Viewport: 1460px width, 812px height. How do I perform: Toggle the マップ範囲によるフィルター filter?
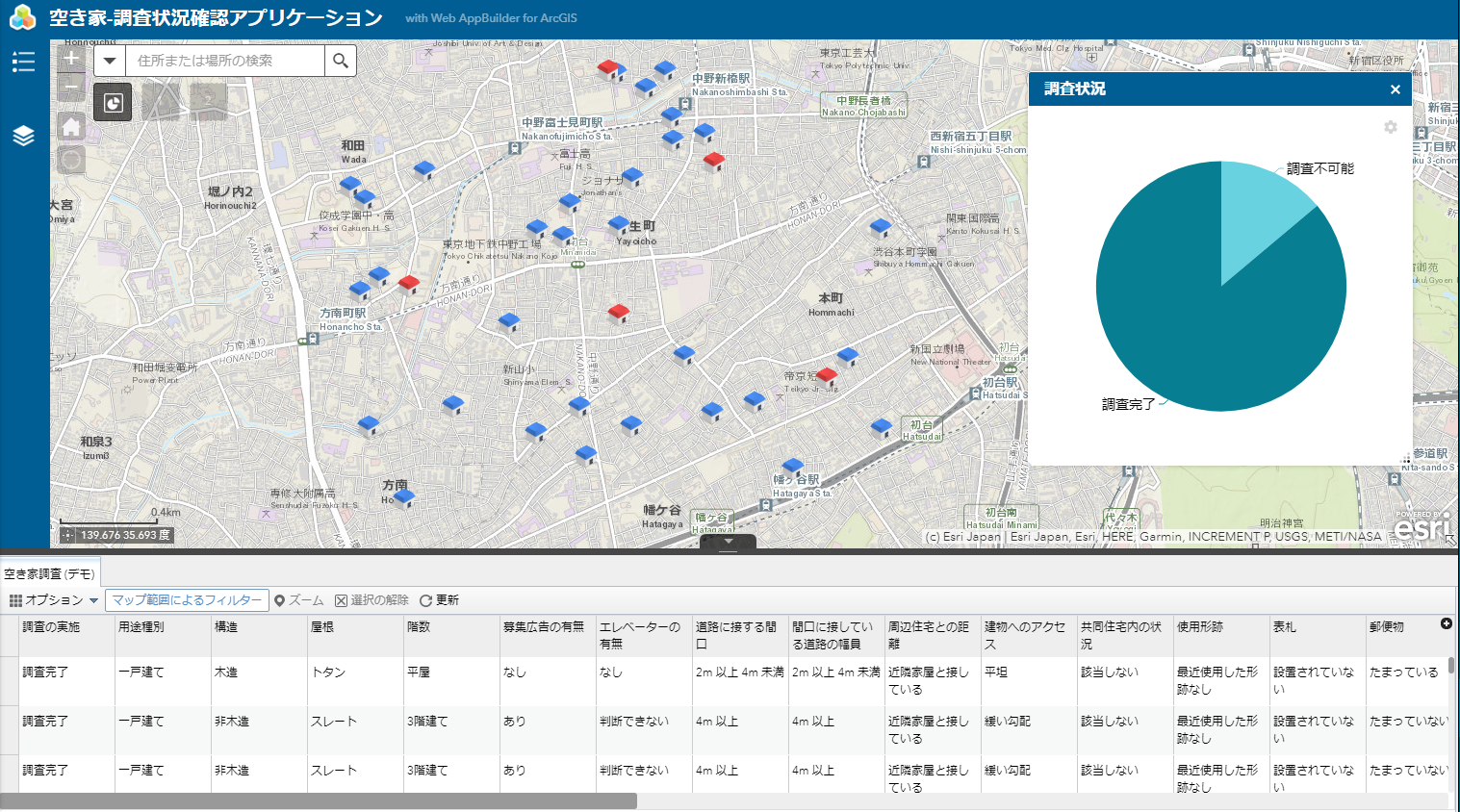(186, 600)
